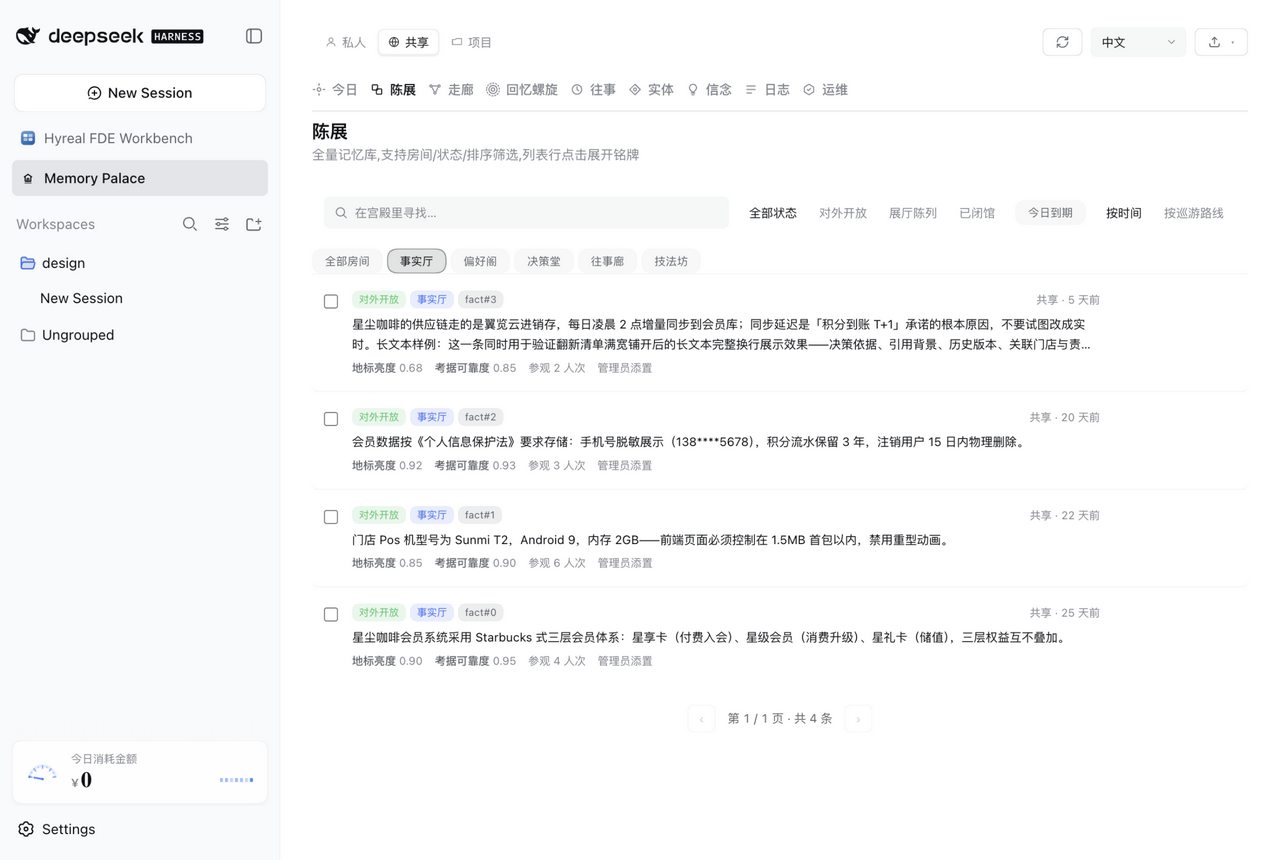Image resolution: width=1280 pixels, height=860 pixels.
Task: Filter by 对外开放 status
Action: click(x=843, y=213)
